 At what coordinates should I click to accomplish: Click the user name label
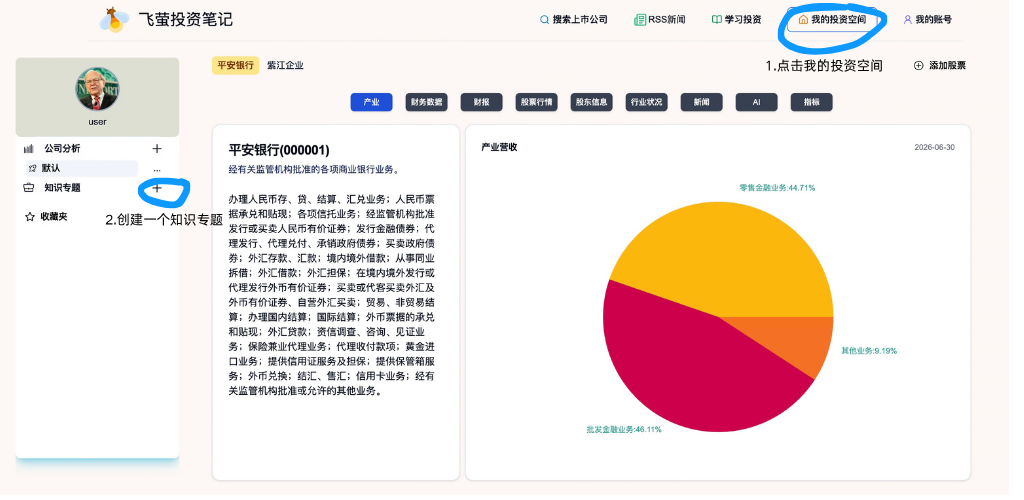tap(97, 122)
